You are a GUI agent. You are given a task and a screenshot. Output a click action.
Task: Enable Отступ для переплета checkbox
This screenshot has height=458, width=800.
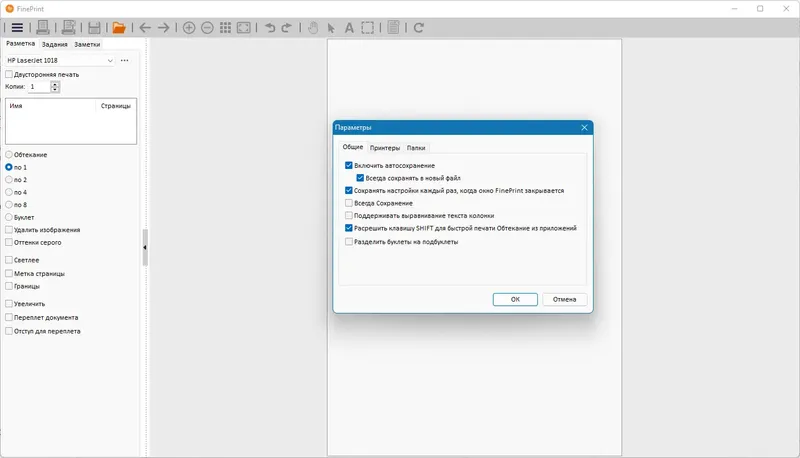coord(9,331)
